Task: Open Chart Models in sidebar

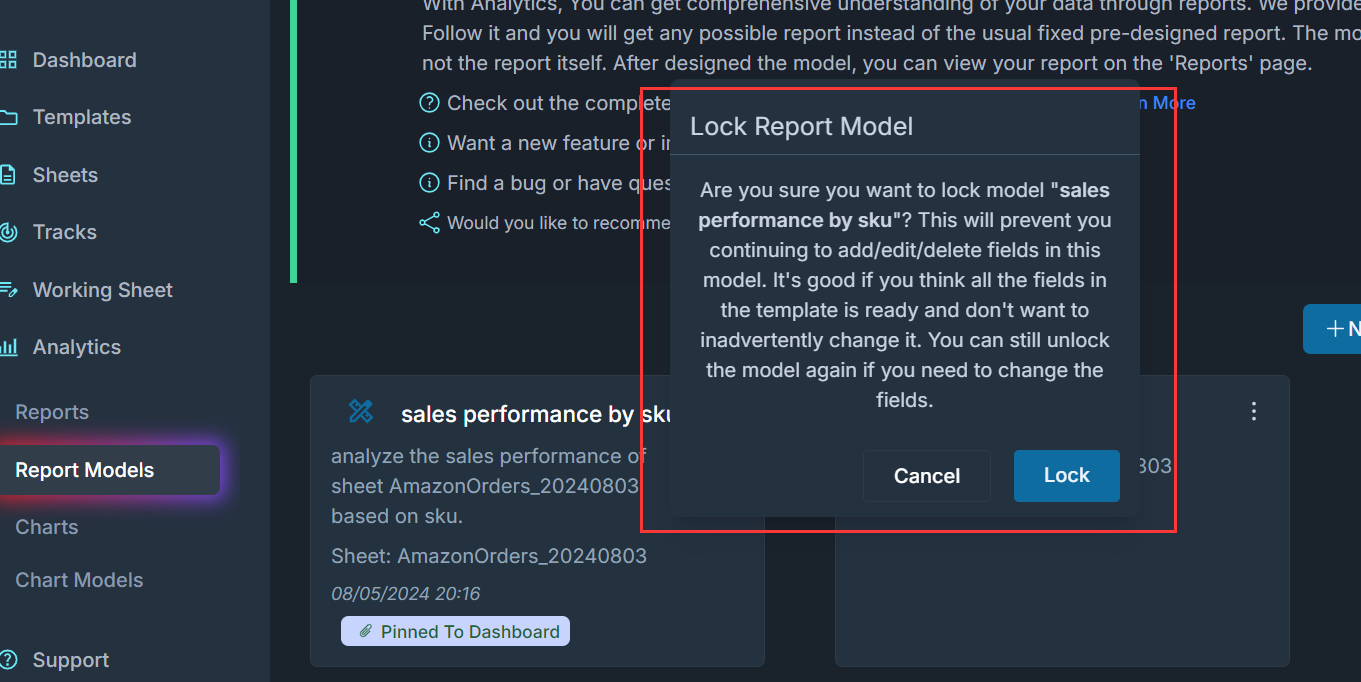Action: pos(79,580)
